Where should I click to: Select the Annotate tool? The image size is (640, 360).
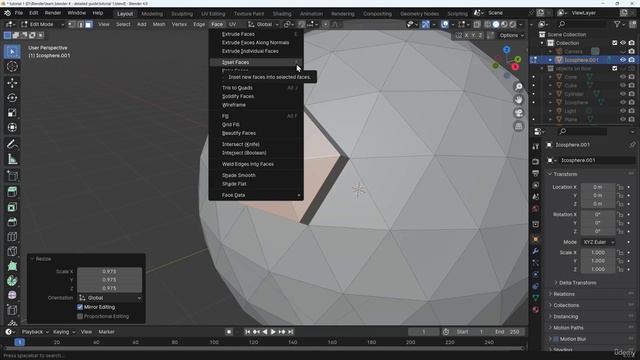tap(12, 144)
